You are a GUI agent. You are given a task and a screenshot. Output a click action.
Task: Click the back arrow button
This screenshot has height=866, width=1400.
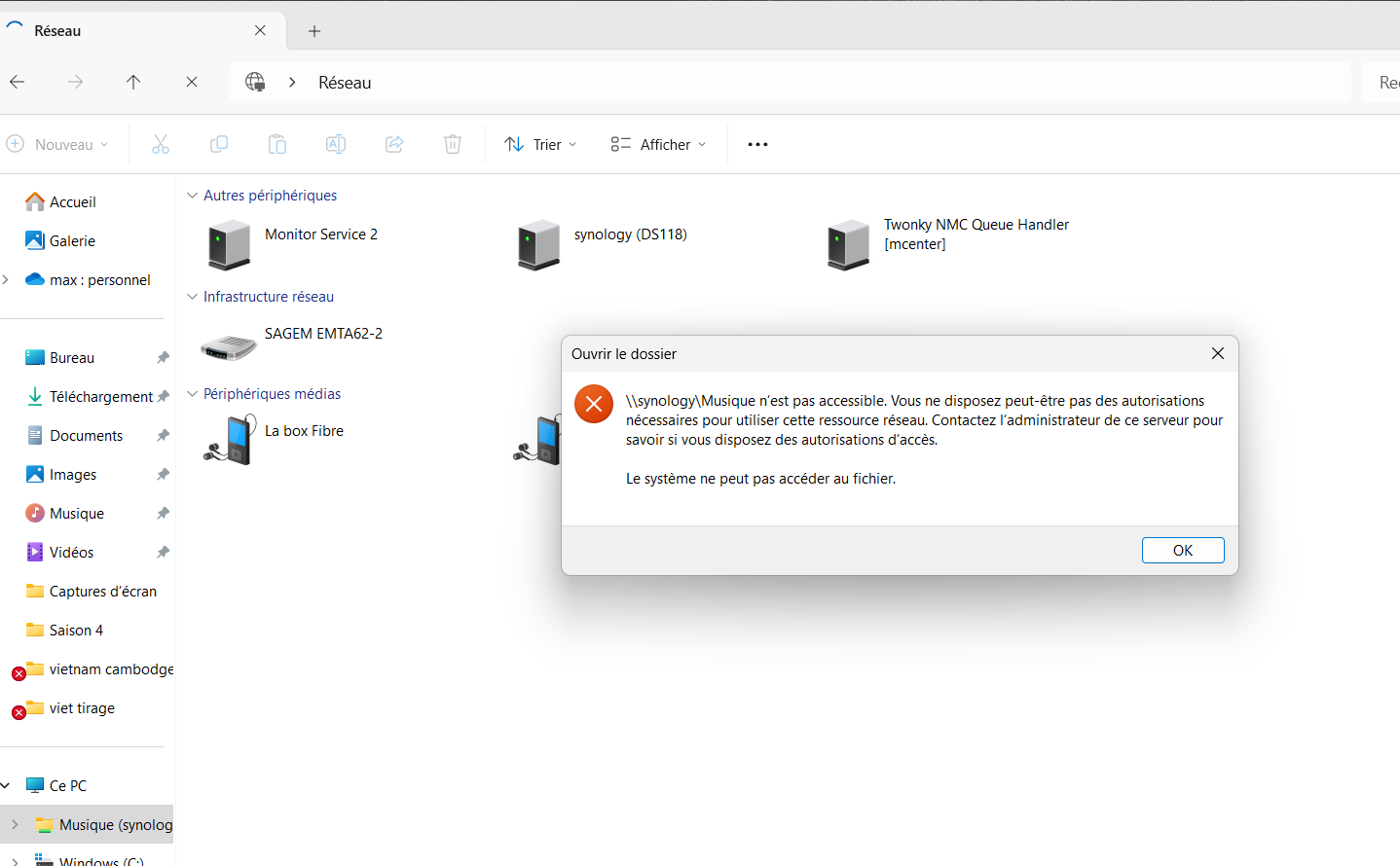[18, 83]
